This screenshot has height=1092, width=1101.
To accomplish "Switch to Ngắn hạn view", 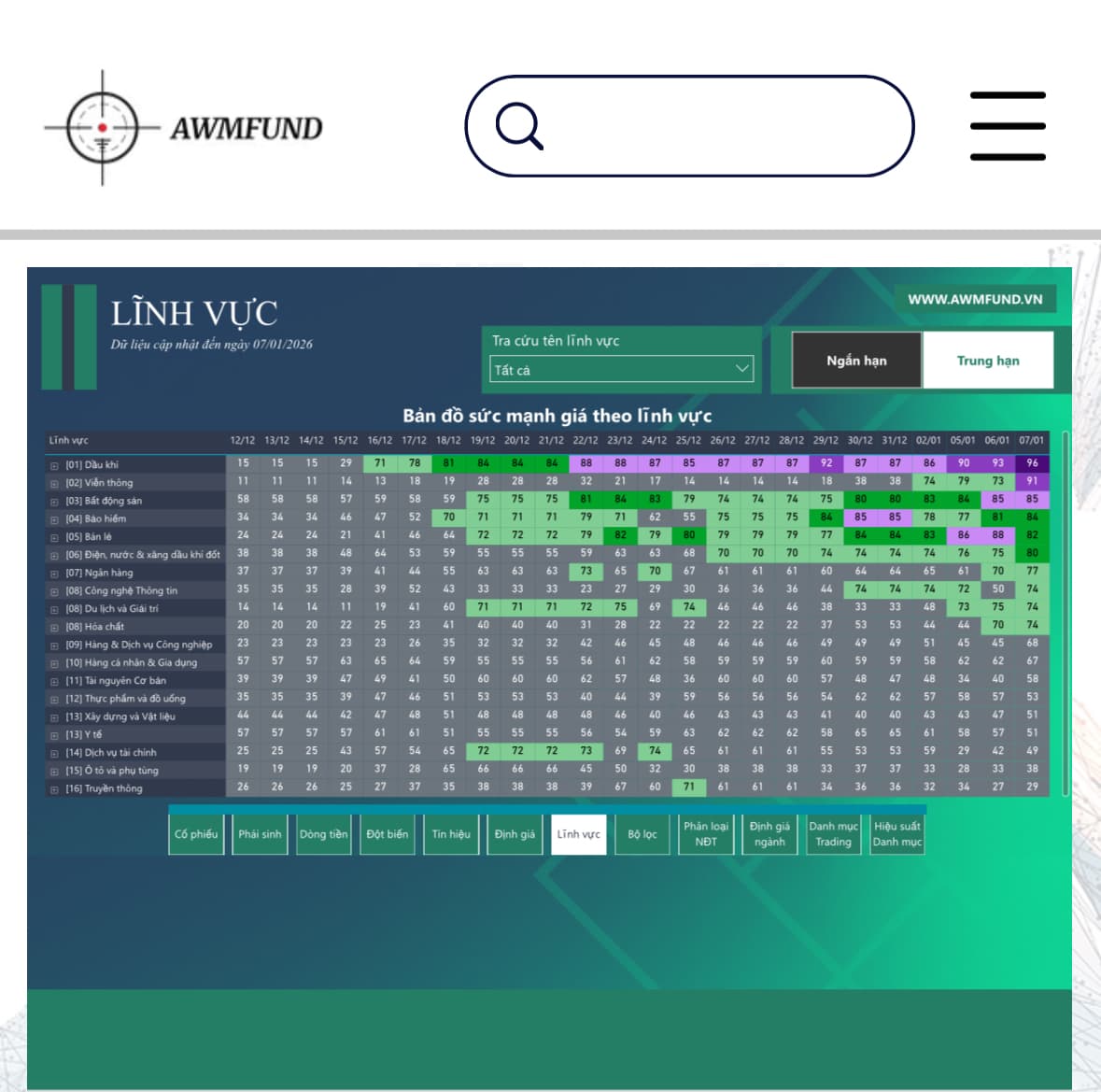I will (x=856, y=361).
